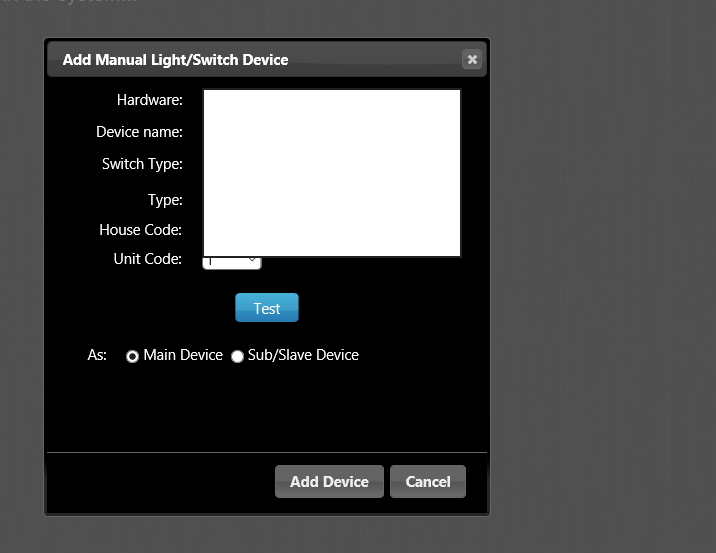This screenshot has width=716, height=553.
Task: Click the Device name label
Action: [139, 132]
